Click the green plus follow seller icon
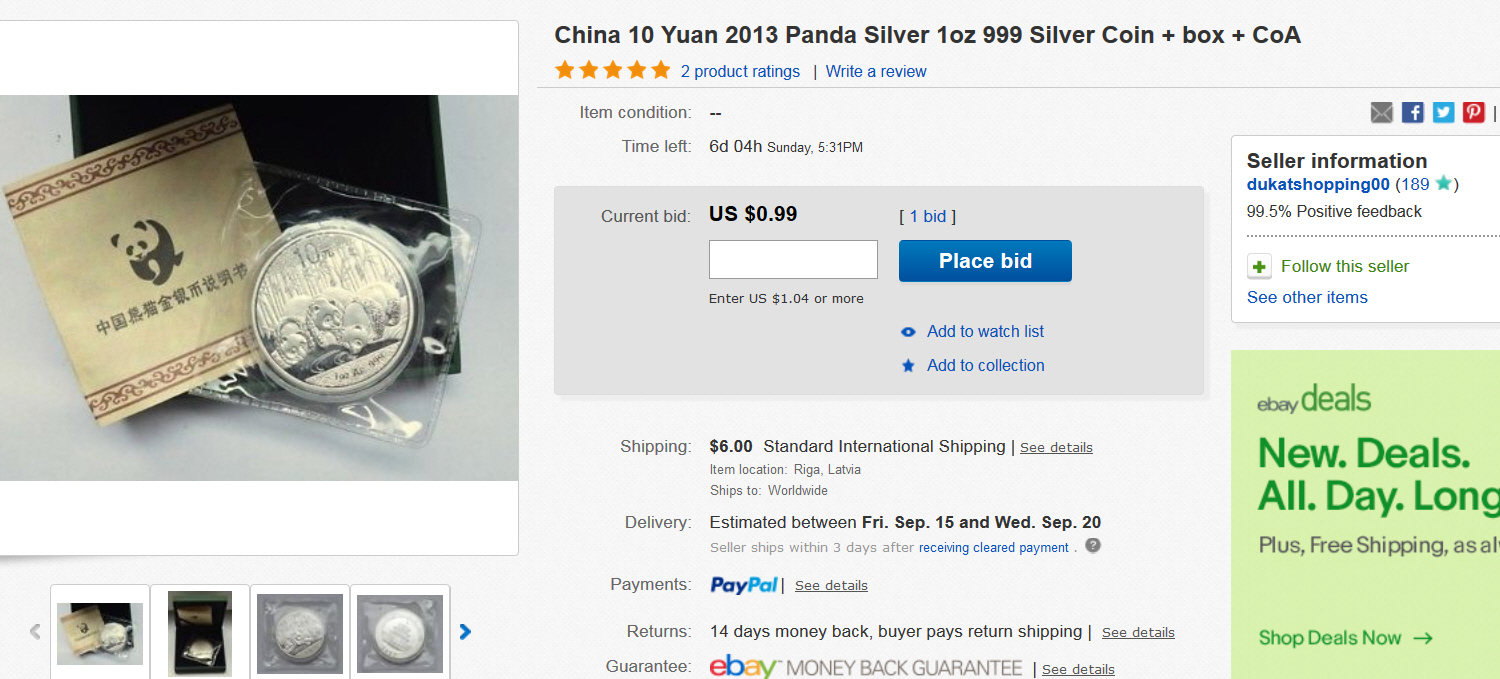Screen dimensions: 1500x679 (x=1259, y=267)
